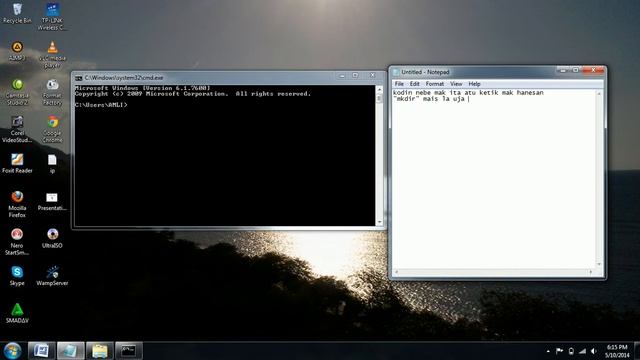Select the WampServer desktop icon

(x=52, y=276)
